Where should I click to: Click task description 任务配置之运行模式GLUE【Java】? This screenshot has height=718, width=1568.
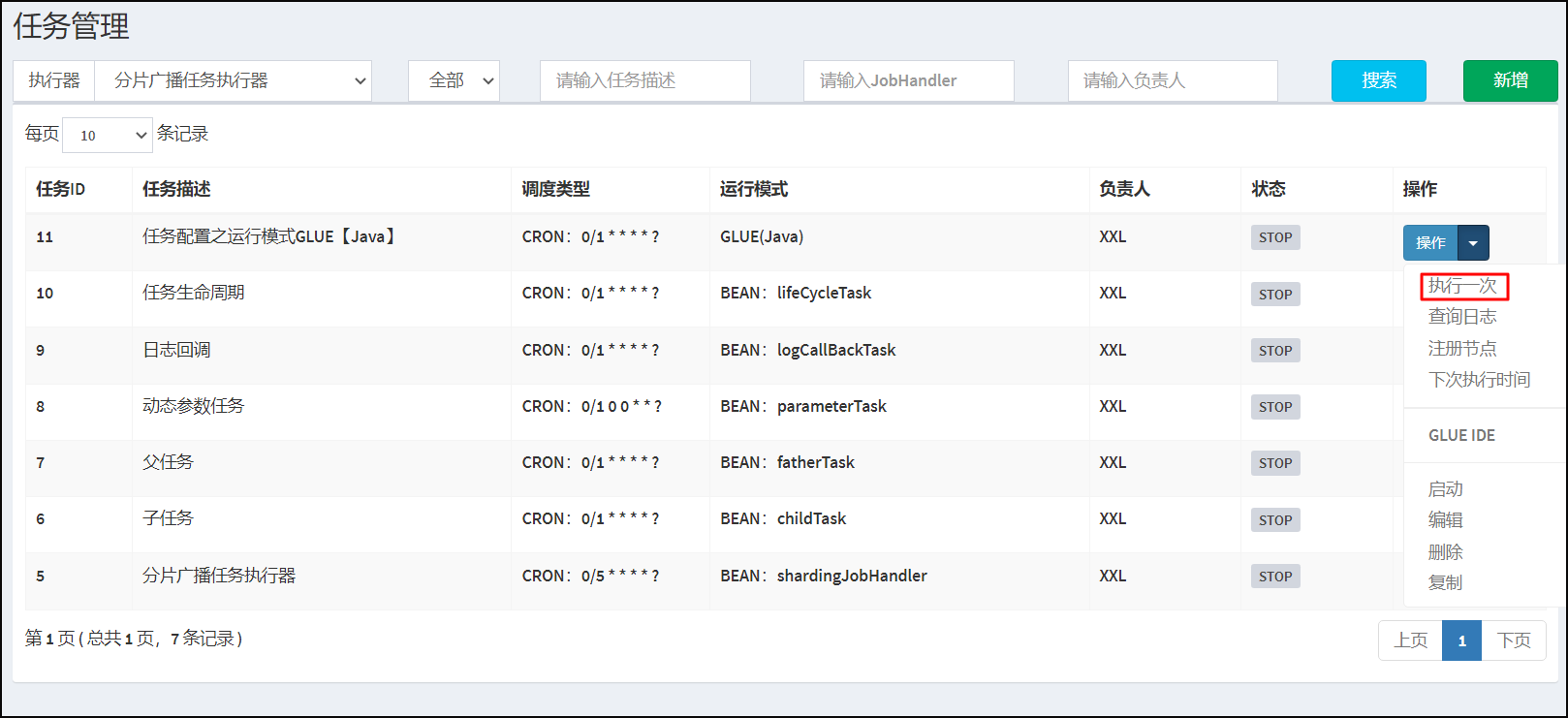[x=271, y=236]
